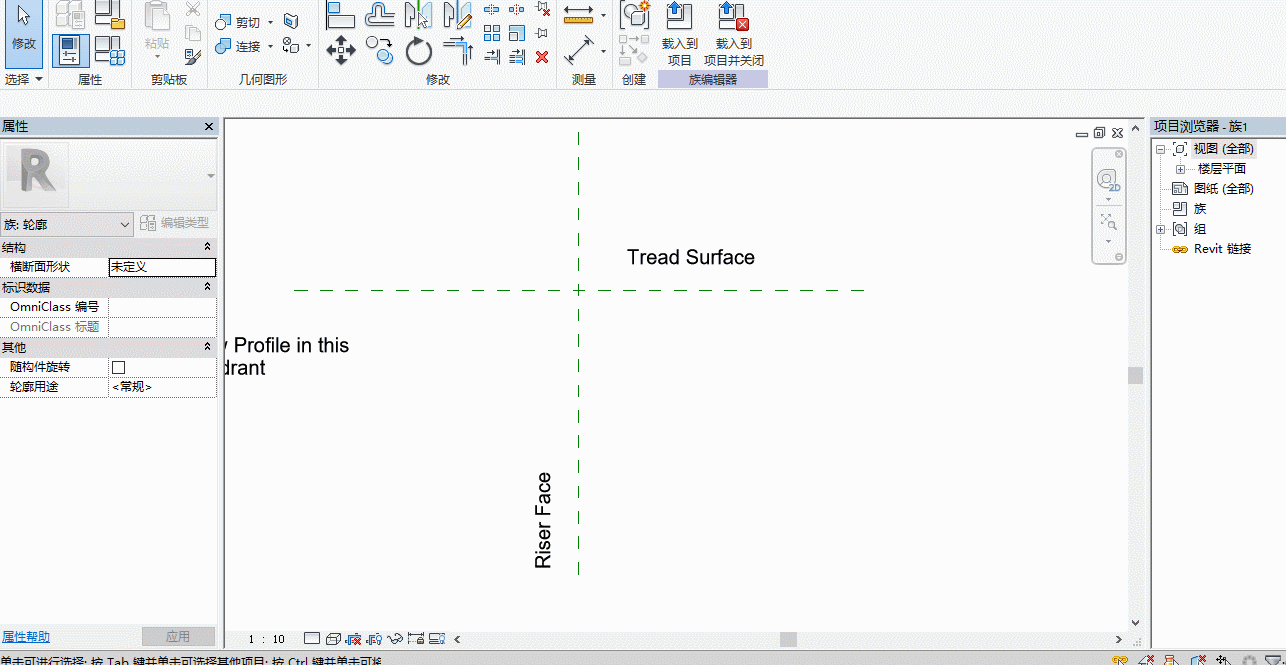Image resolution: width=1286 pixels, height=665 pixels.
Task: Close the 属性 palette
Action: (x=209, y=127)
